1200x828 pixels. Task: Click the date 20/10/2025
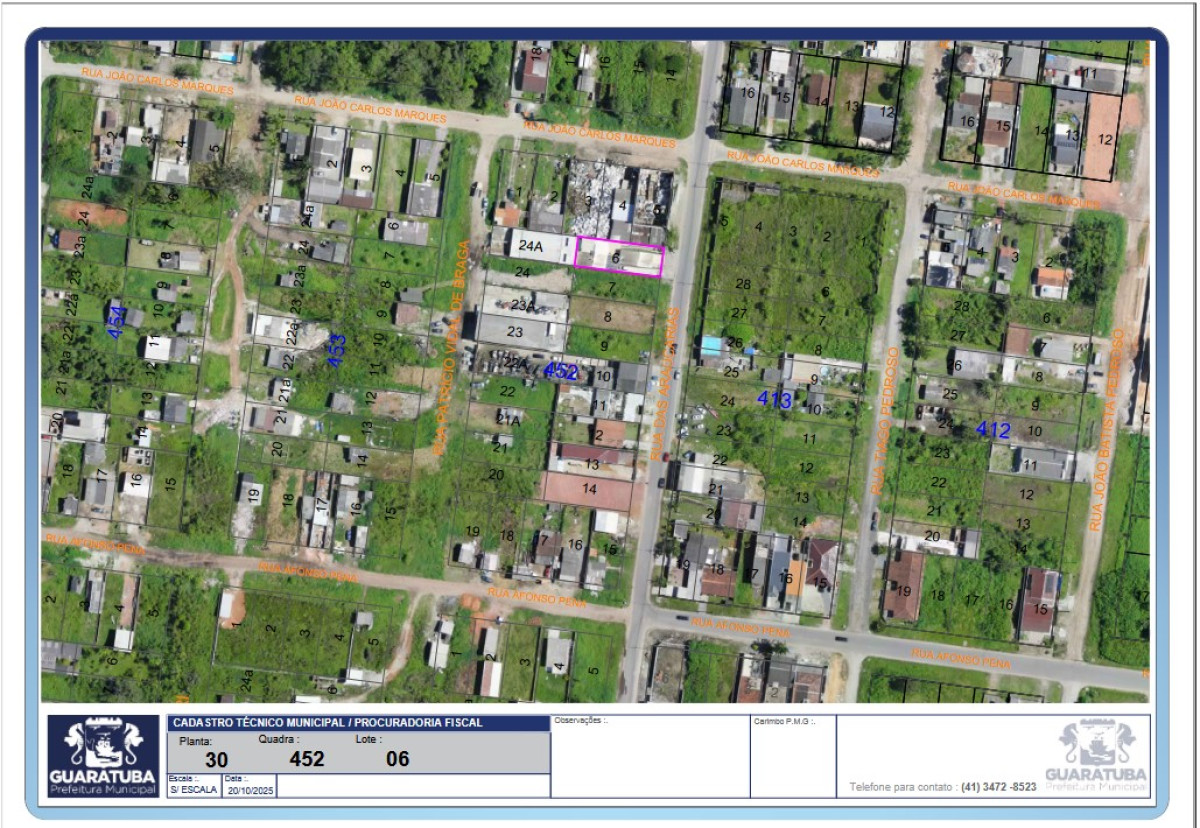(x=249, y=789)
